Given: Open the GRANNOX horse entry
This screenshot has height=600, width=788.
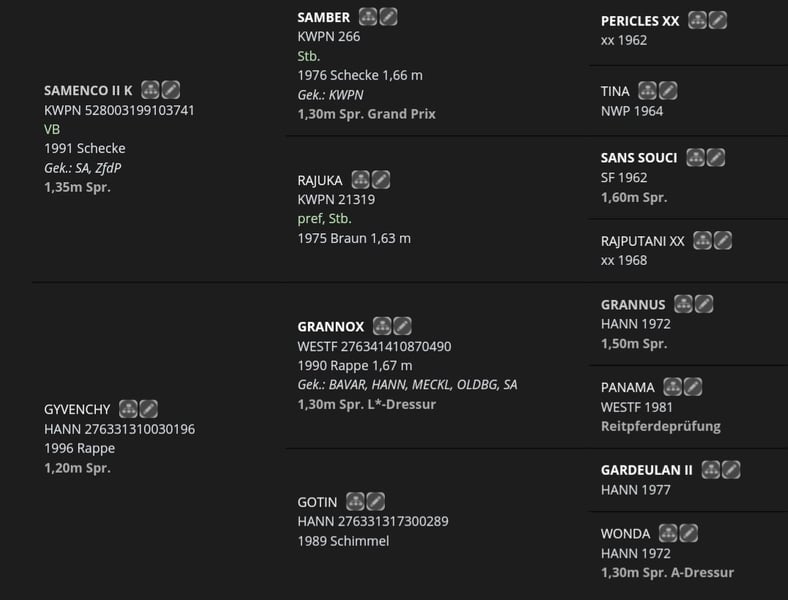Looking at the screenshot, I should pos(330,327).
